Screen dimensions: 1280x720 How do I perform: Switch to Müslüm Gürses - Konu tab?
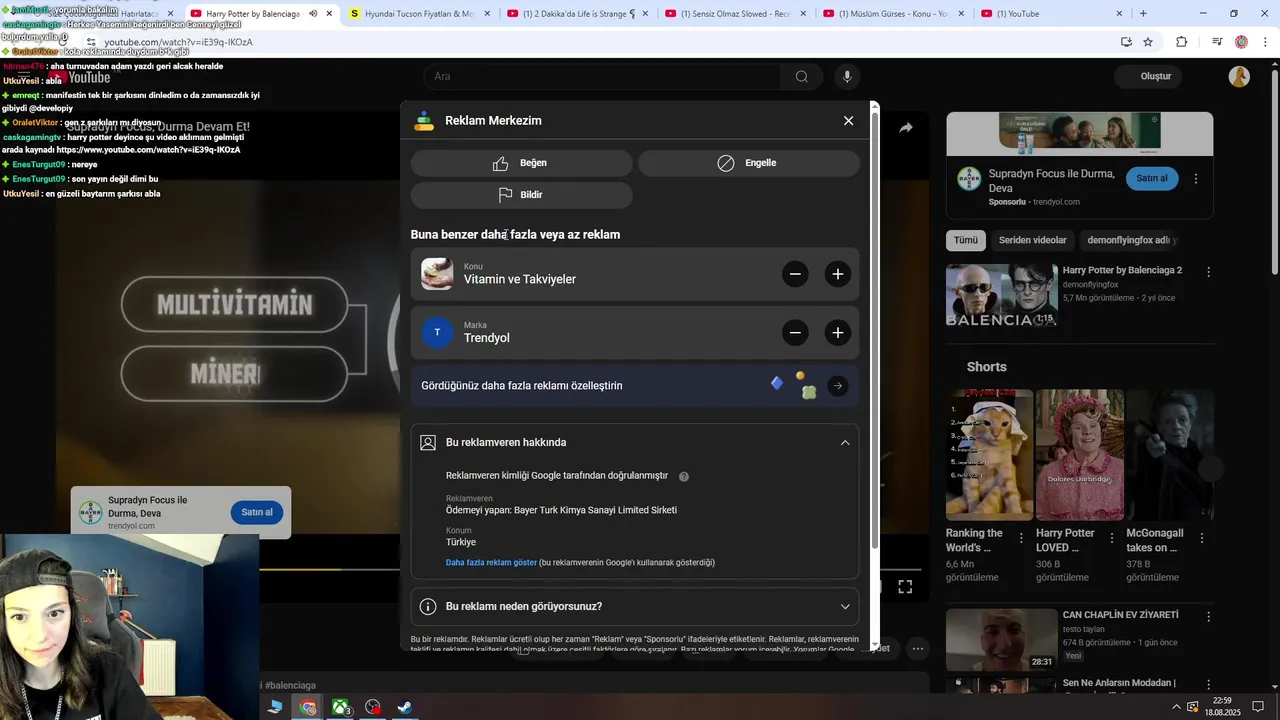point(893,14)
